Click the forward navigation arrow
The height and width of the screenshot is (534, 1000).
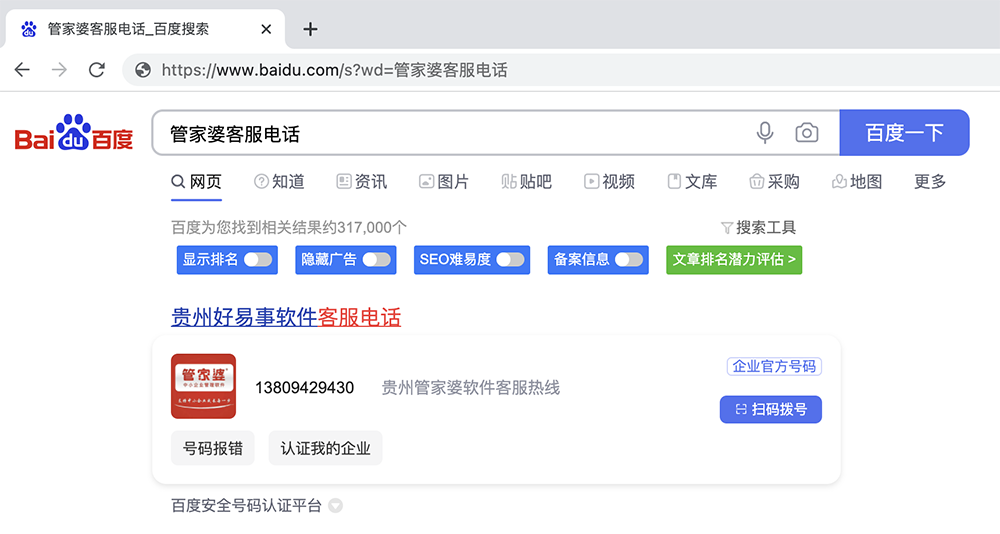(x=59, y=70)
